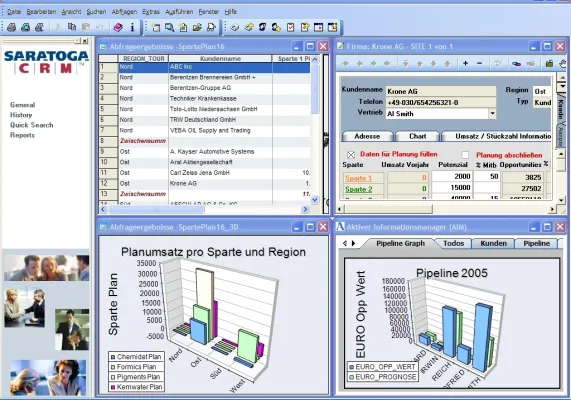Open the Sparte 1 link
The image size is (571, 400).
(x=358, y=178)
